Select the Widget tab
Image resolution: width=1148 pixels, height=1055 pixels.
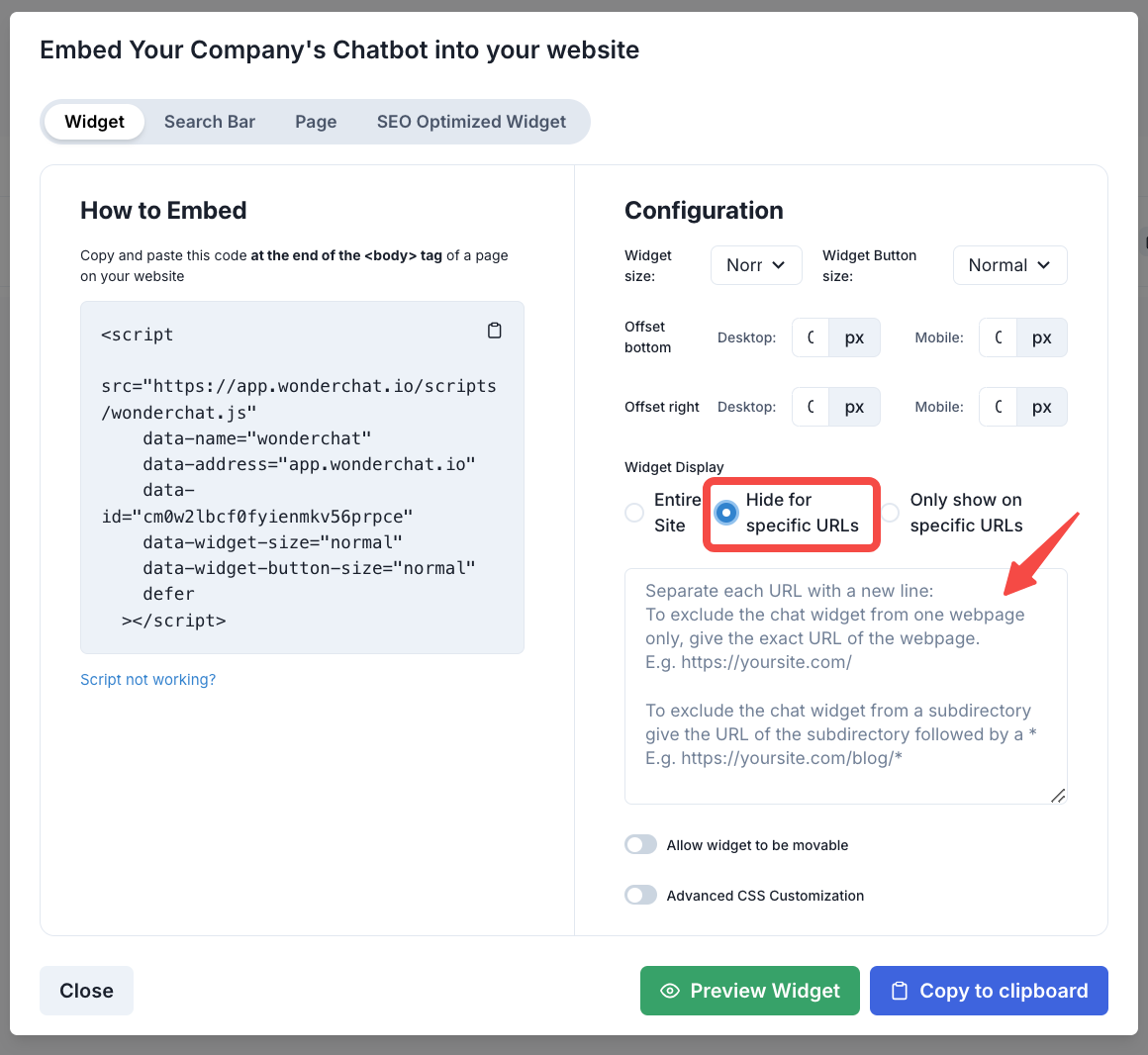pos(95,122)
